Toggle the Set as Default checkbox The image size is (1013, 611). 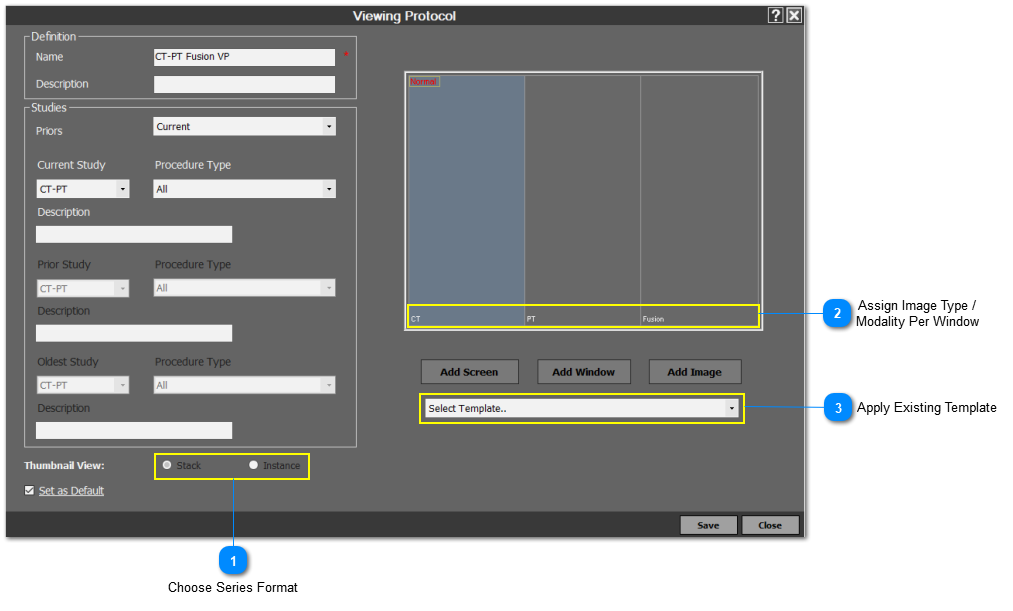[30, 491]
